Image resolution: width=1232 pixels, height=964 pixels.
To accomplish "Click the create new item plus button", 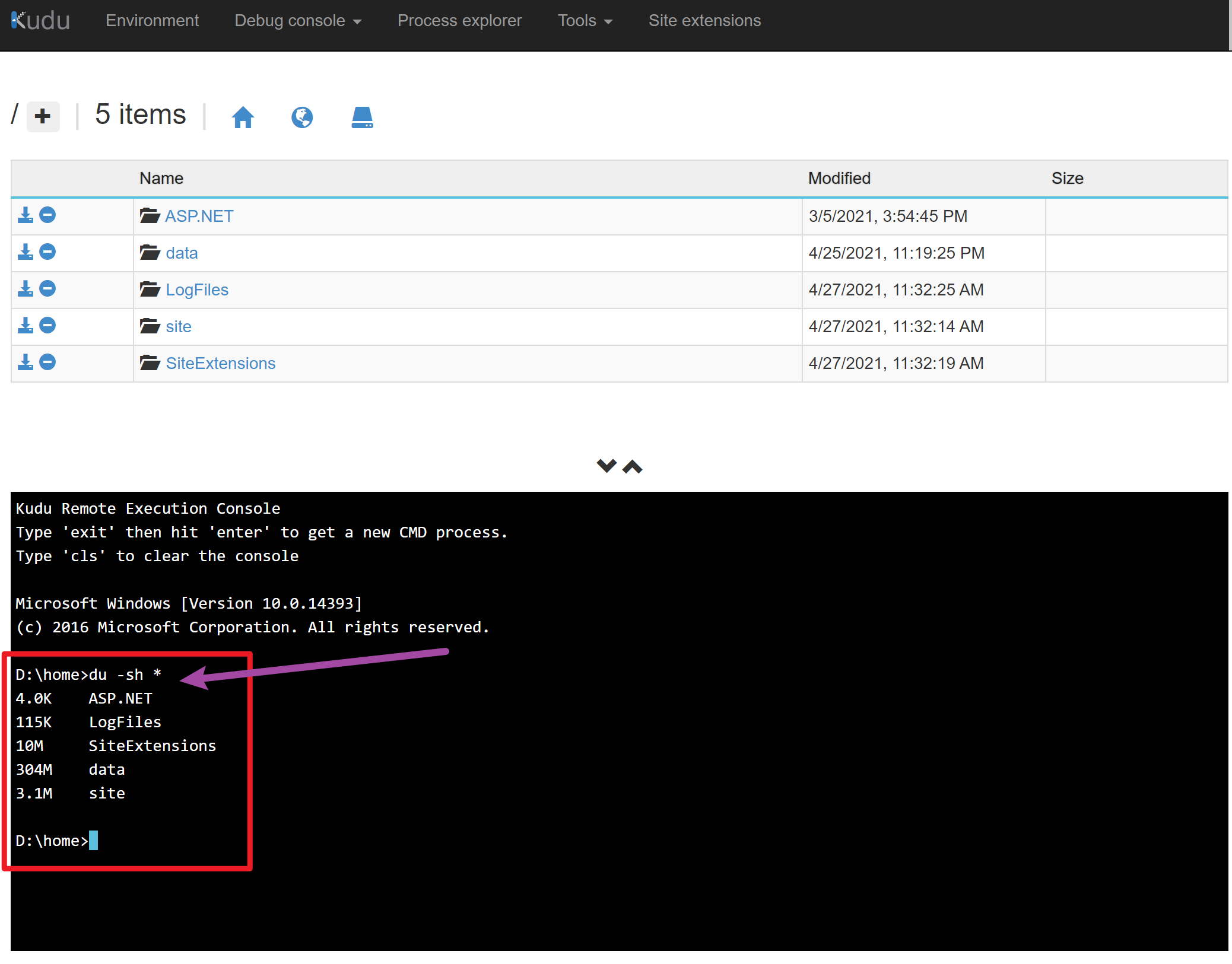I will (x=43, y=114).
